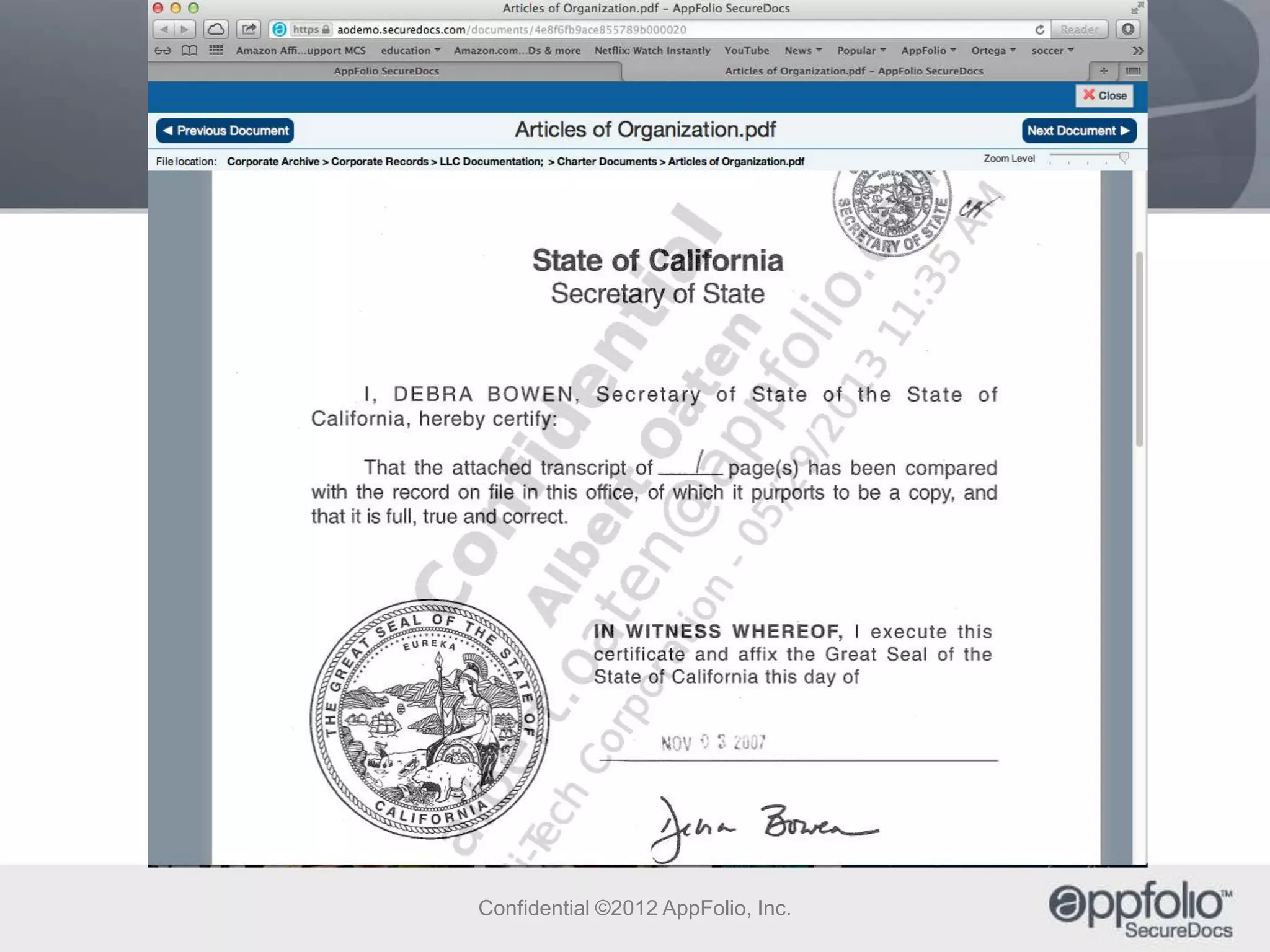Click Corporate Archive in the file location
1270x952 pixels.
273,162
